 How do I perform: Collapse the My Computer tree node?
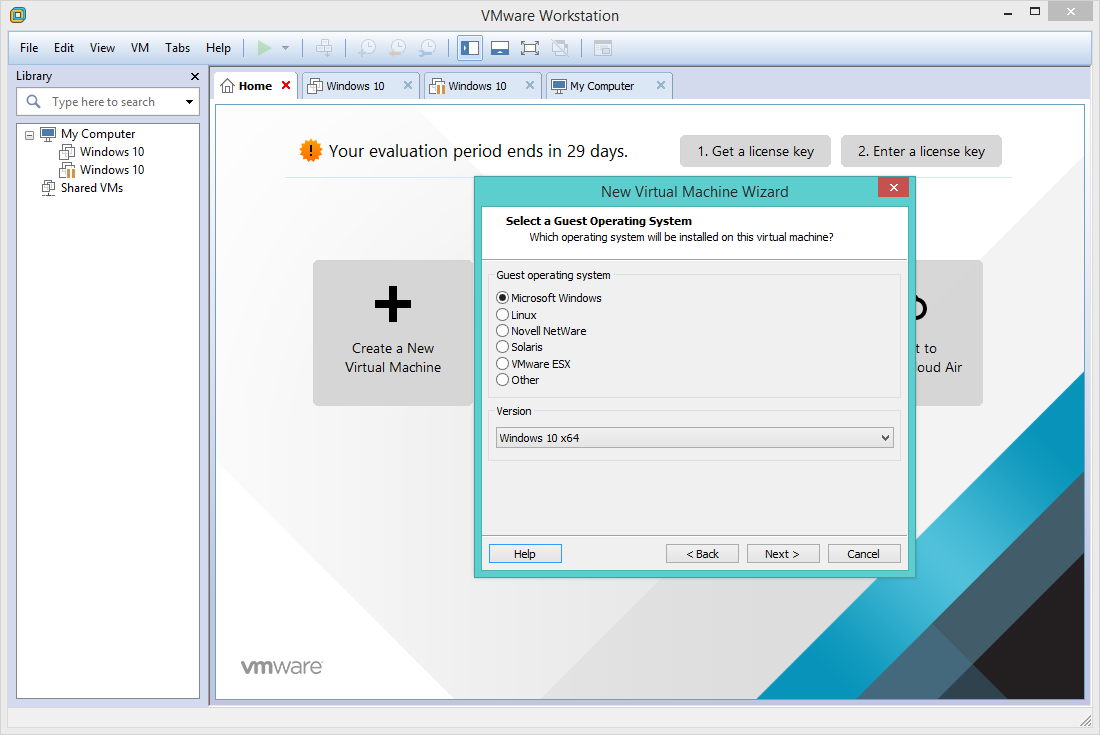(29, 135)
